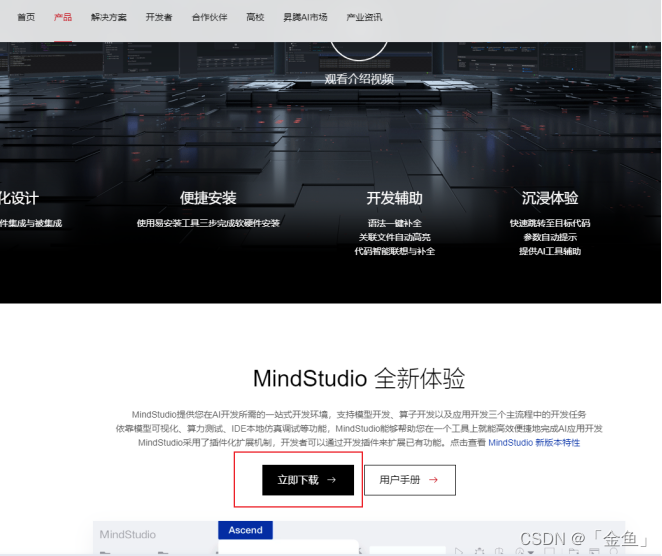The height and width of the screenshot is (556, 662).
Task: Click the 观看介绍视频 video link
Action: coord(359,79)
